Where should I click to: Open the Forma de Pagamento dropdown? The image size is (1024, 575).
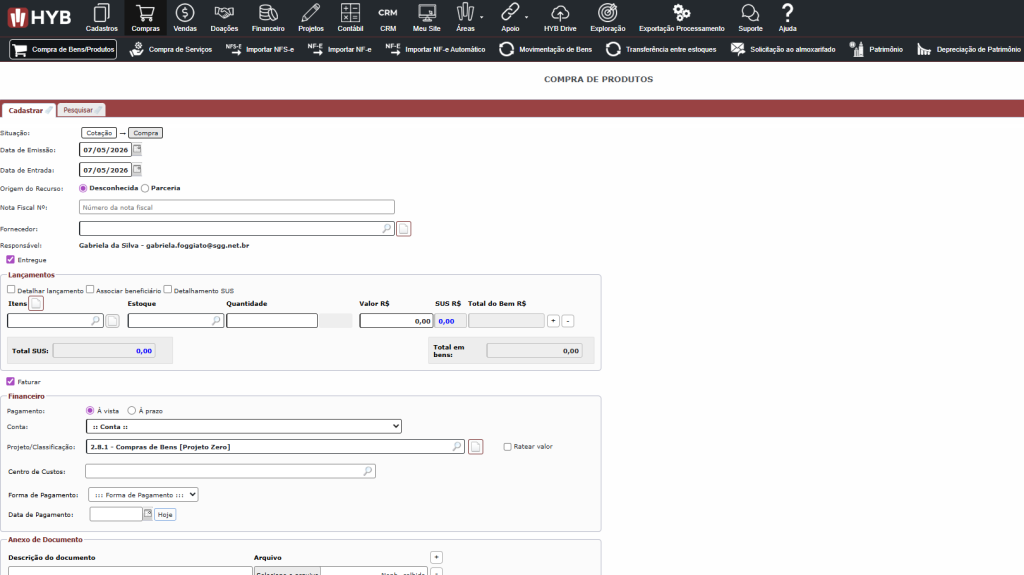point(143,495)
